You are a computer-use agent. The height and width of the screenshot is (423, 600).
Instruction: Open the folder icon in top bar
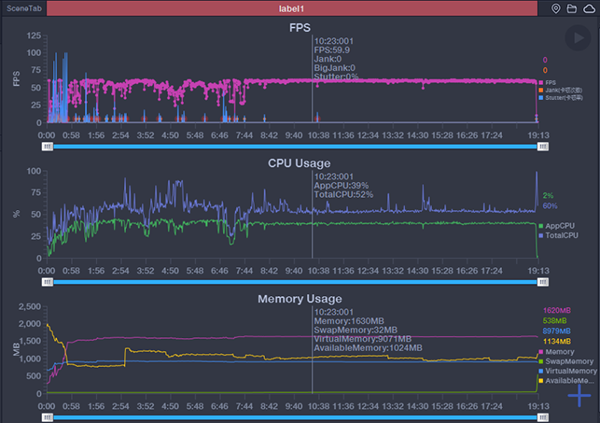[x=572, y=8]
